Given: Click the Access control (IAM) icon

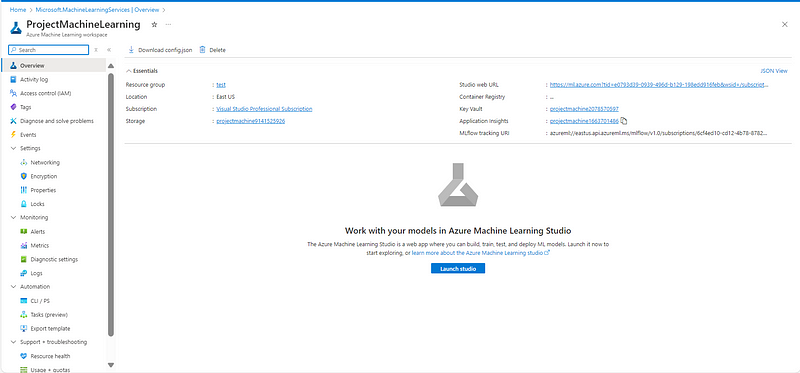Looking at the screenshot, I should 13,93.
